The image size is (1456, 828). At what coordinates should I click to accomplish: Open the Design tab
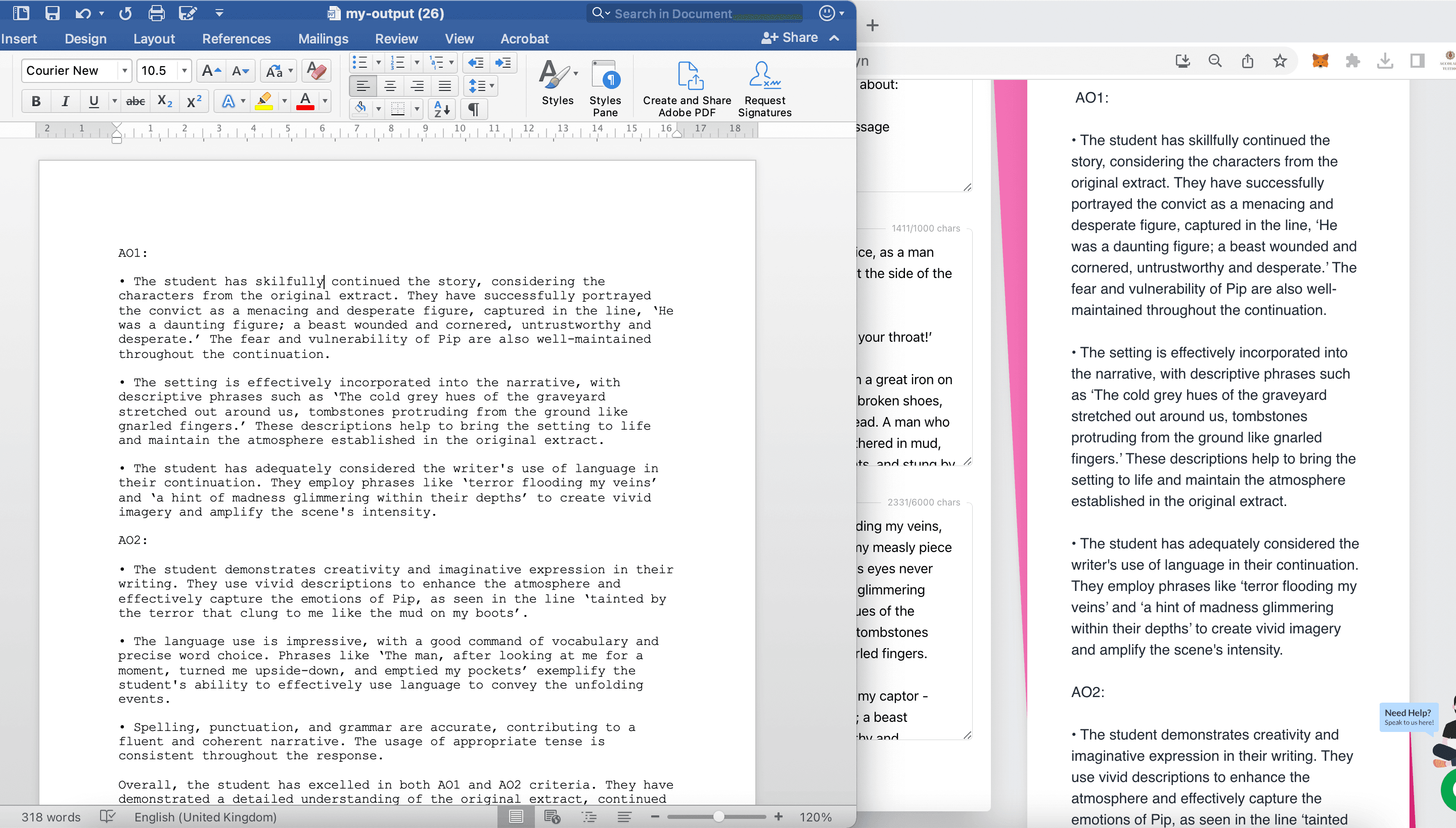point(85,38)
